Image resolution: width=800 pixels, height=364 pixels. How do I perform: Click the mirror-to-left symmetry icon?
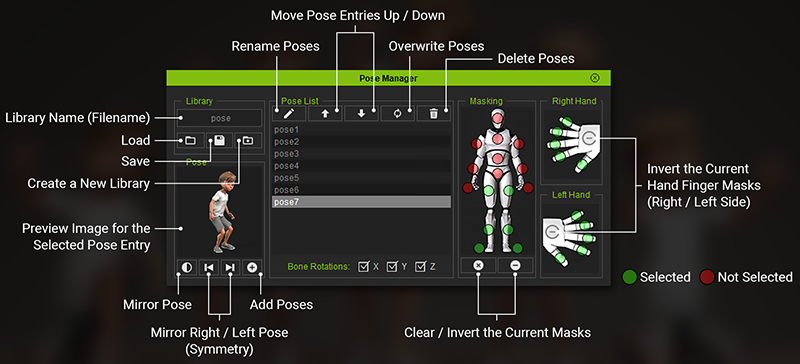coord(209,267)
